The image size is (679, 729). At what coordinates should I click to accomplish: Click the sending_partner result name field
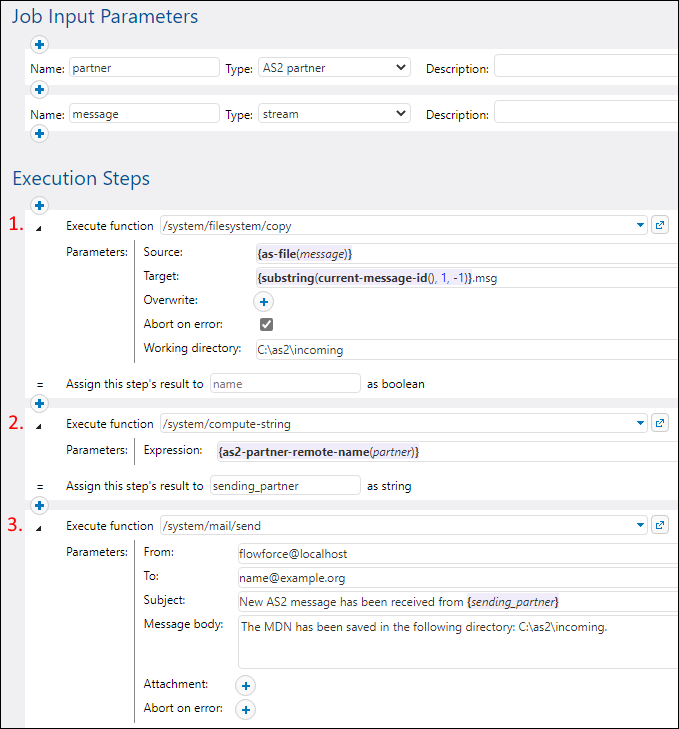(285, 486)
